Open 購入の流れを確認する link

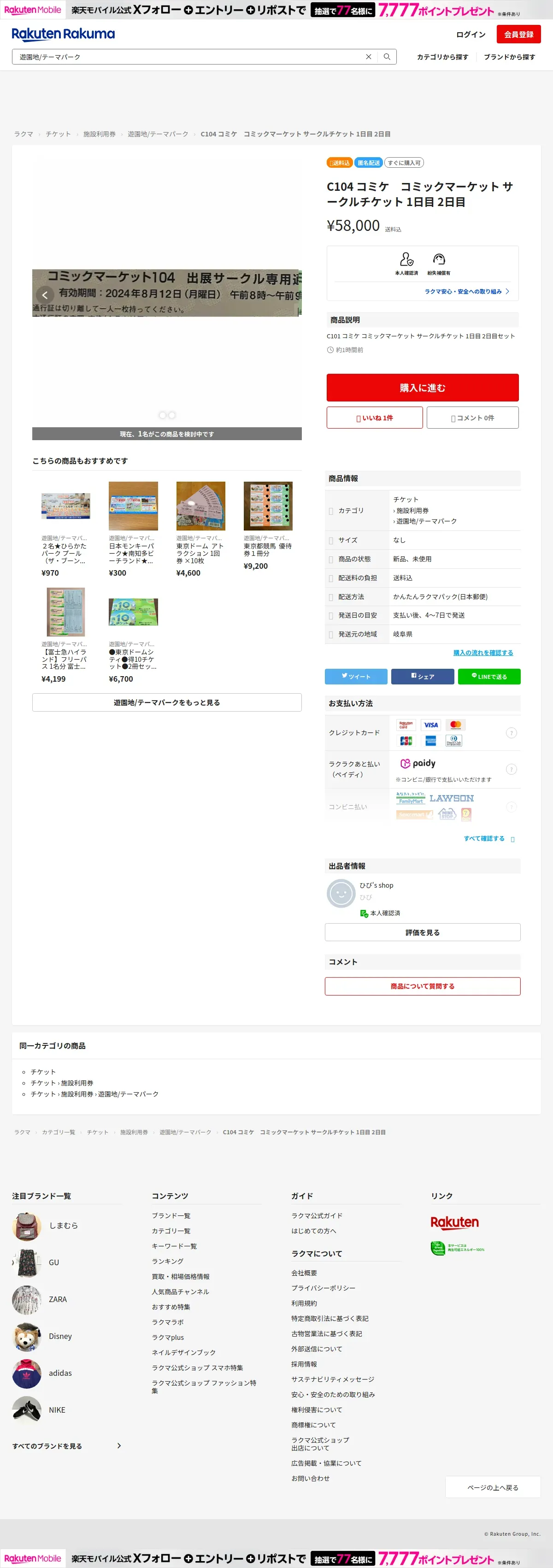click(x=483, y=653)
